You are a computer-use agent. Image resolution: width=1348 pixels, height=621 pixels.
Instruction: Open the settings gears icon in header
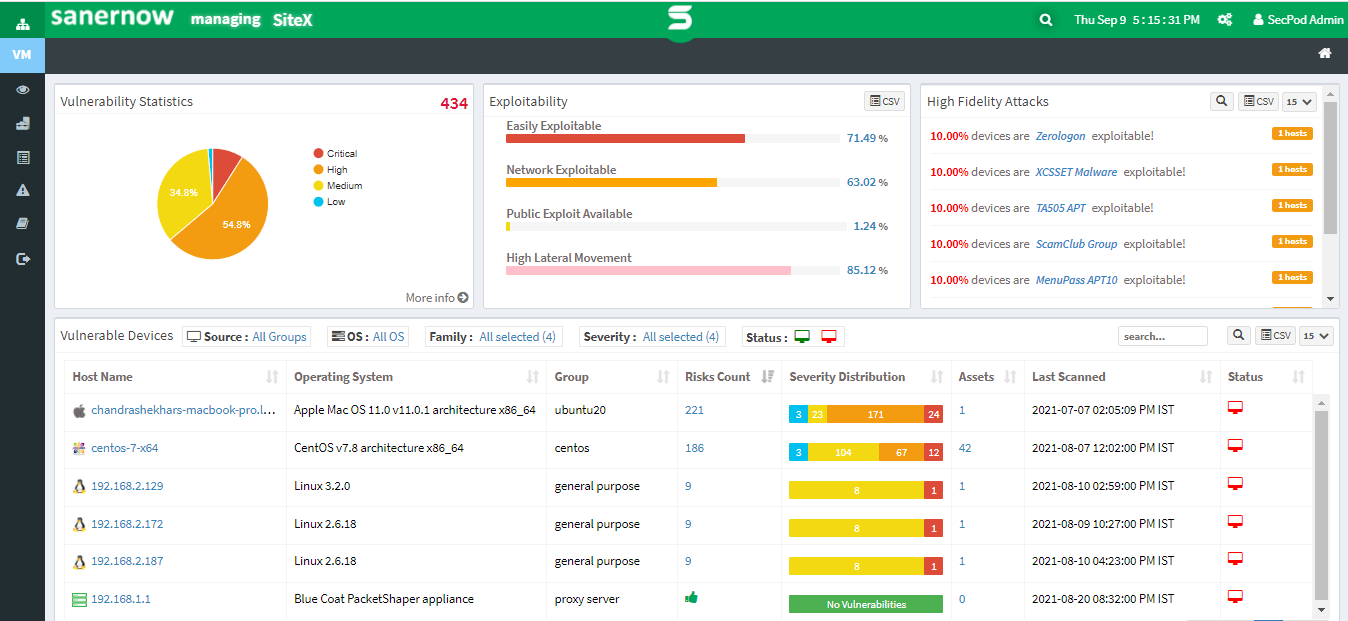[1224, 20]
